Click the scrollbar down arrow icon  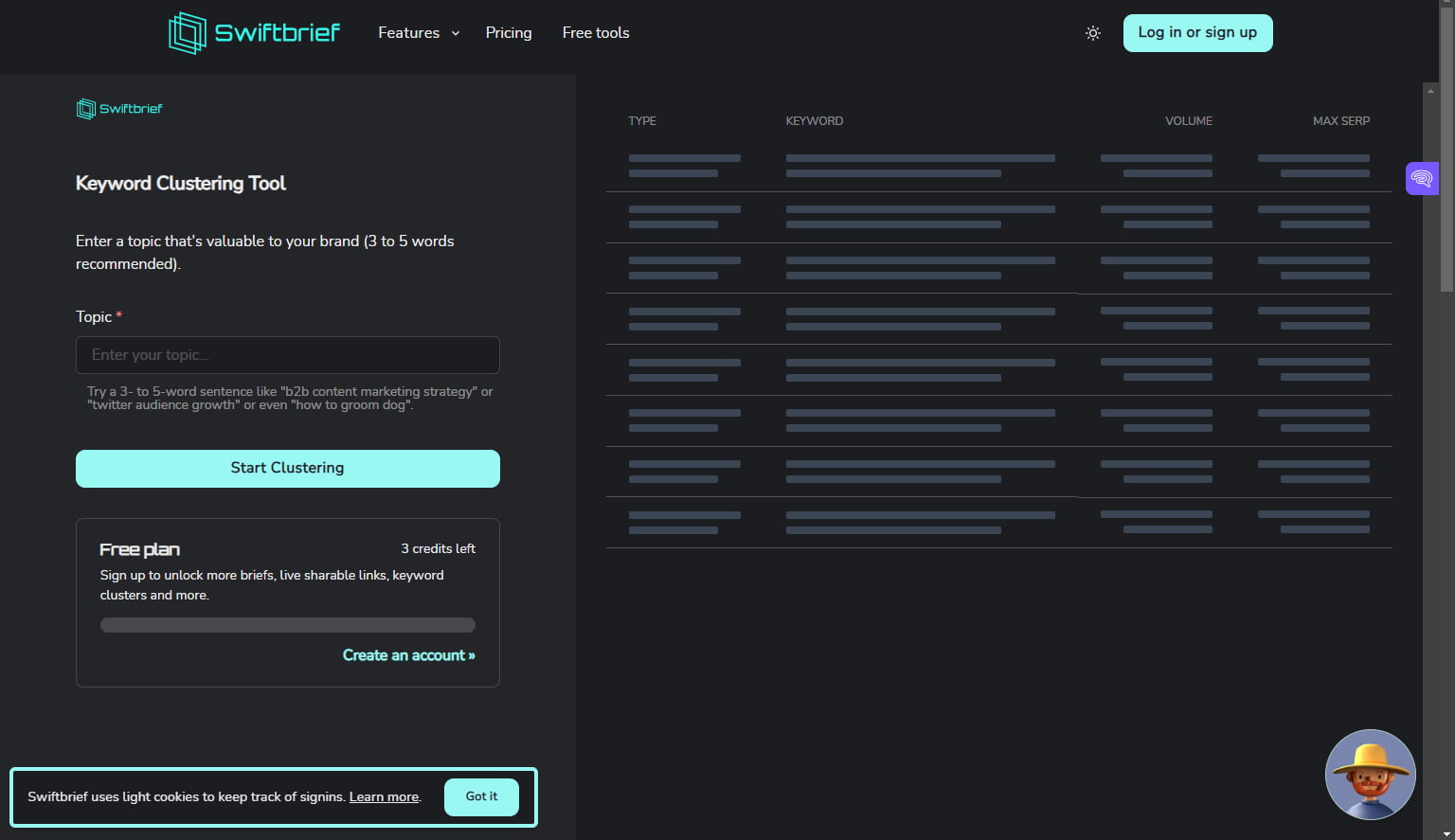tap(1447, 832)
